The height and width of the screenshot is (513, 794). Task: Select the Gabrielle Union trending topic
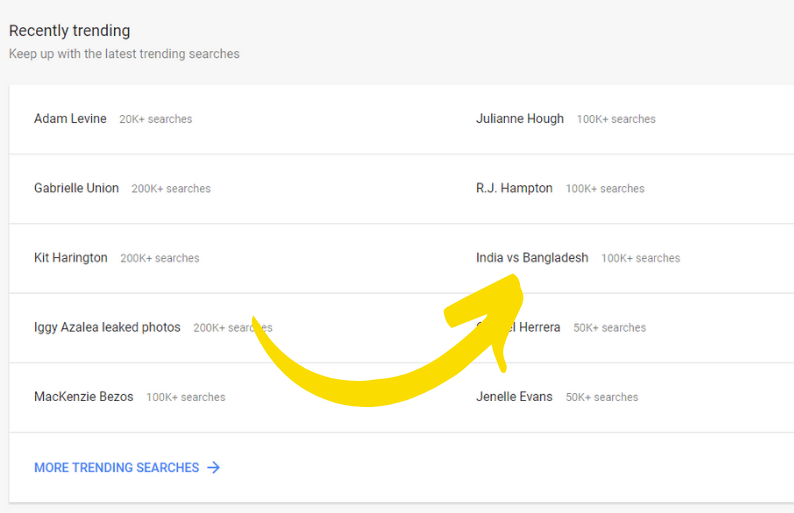pyautogui.click(x=76, y=188)
